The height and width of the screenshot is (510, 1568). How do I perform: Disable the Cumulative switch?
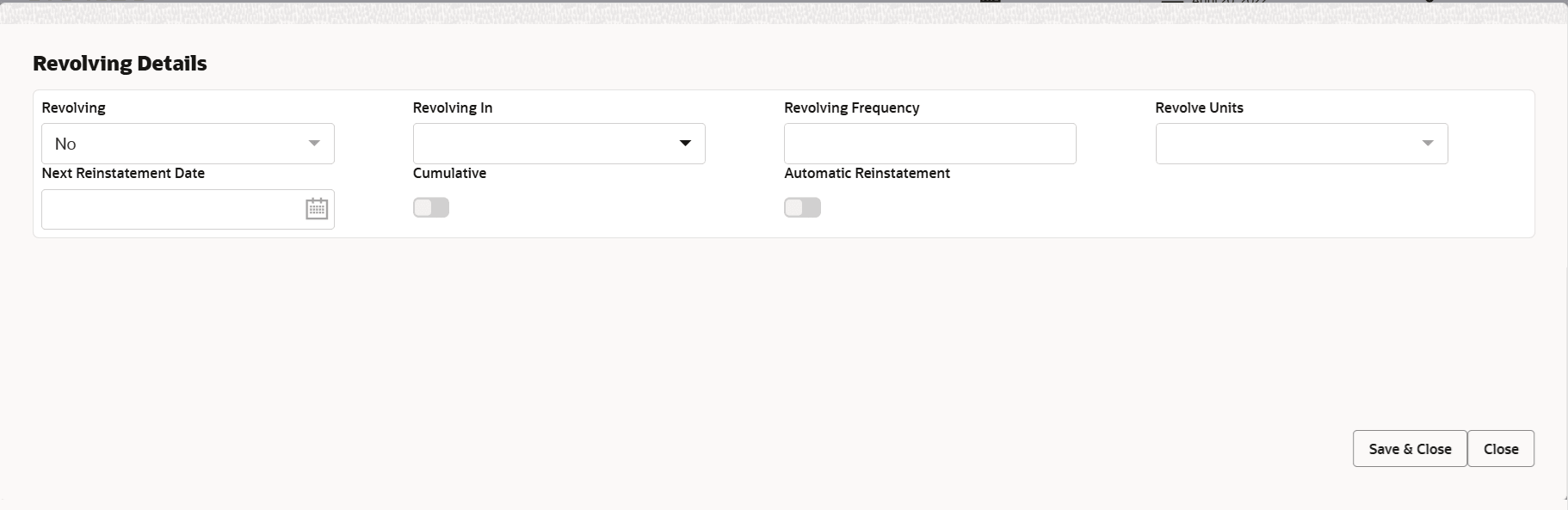click(x=431, y=207)
